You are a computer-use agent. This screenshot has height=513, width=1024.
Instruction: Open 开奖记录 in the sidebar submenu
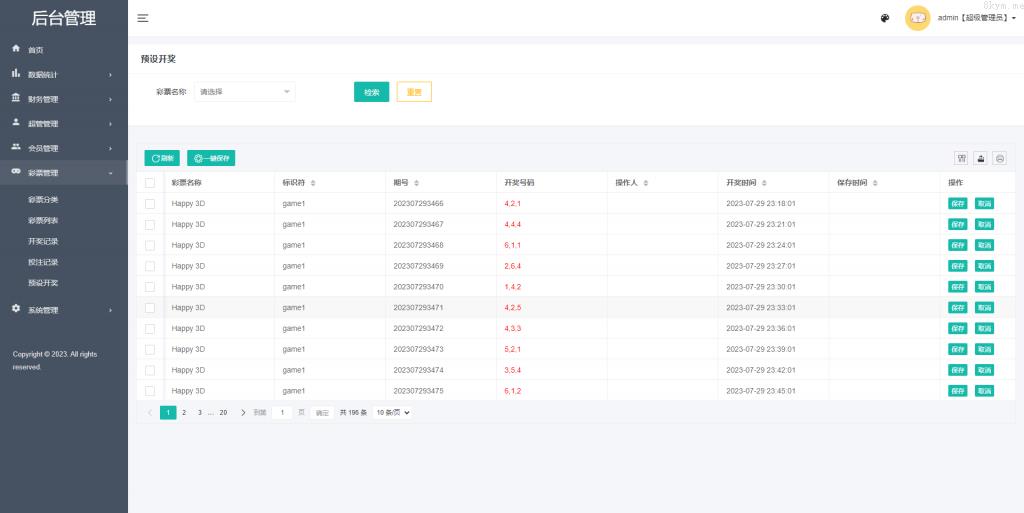(43, 241)
